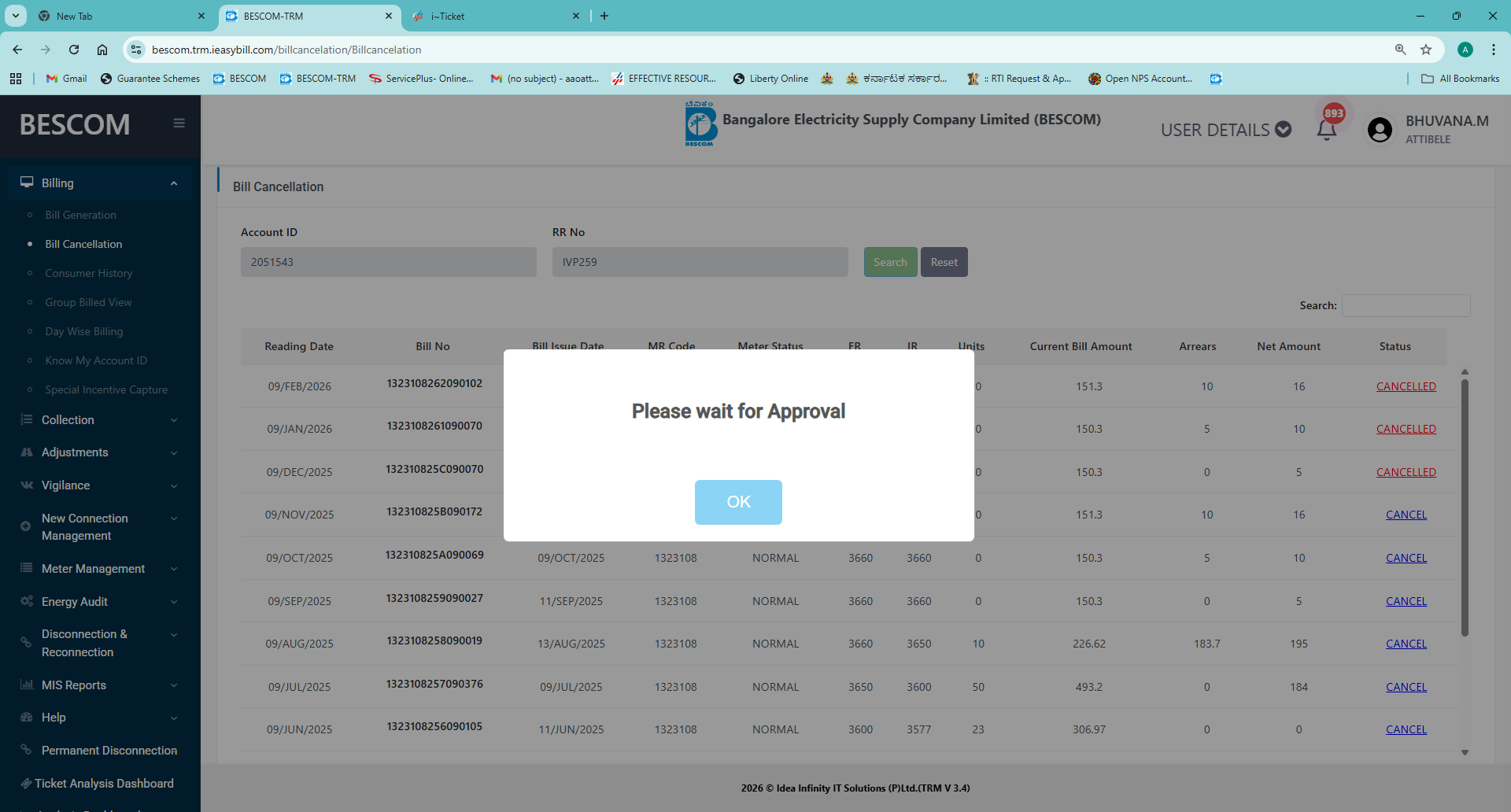Click the OK button in approval dialog

[x=738, y=502]
